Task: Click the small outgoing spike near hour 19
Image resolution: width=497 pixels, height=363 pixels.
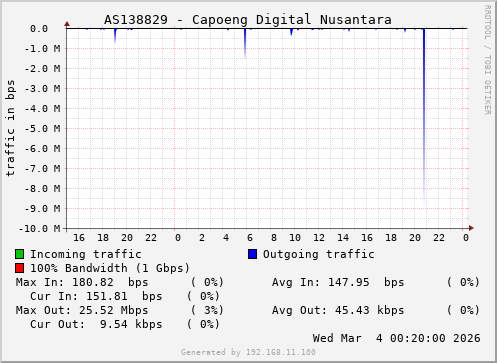Action: [115, 35]
